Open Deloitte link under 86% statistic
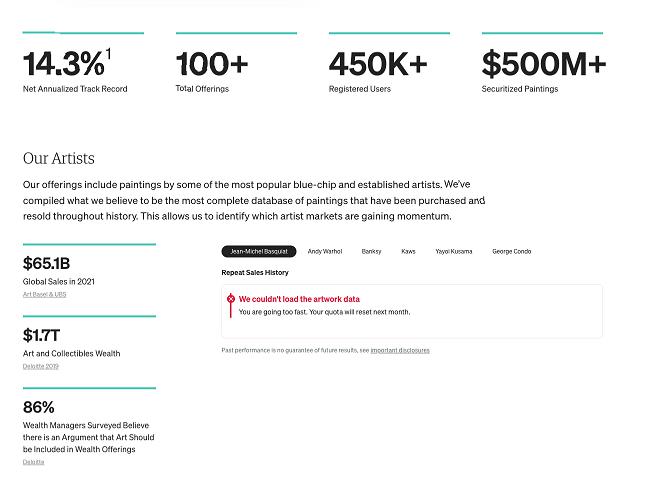The height and width of the screenshot is (496, 649). [x=34, y=461]
